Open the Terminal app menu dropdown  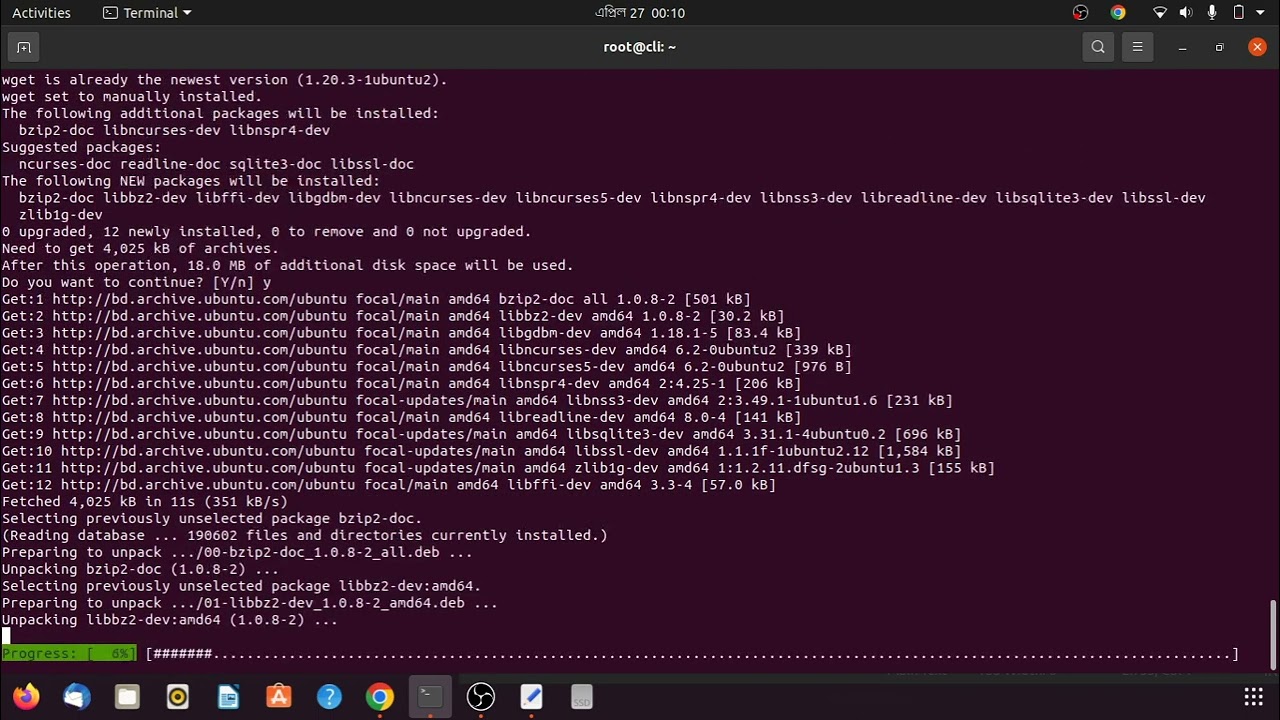click(147, 13)
